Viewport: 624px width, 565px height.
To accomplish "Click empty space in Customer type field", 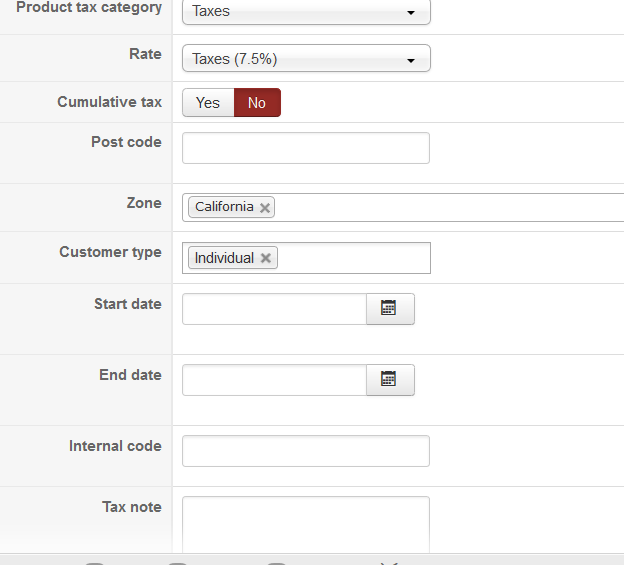I will coord(355,258).
